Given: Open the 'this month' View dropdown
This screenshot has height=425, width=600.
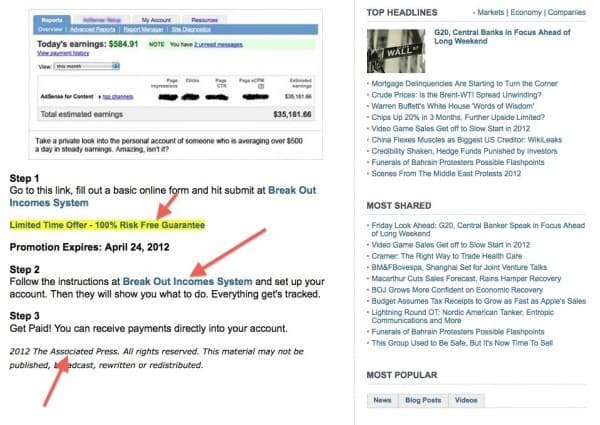Looking at the screenshot, I should tap(87, 67).
